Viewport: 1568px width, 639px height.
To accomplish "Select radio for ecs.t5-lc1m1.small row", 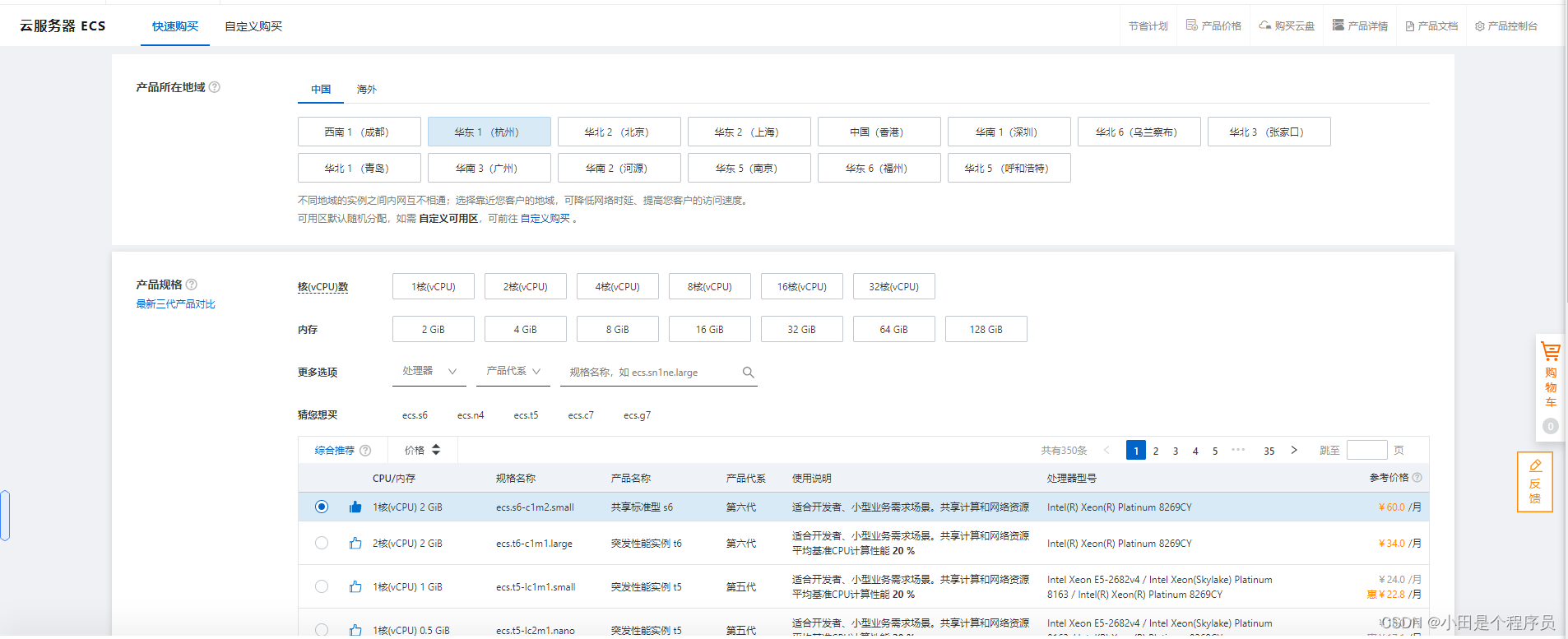I will pos(322,586).
